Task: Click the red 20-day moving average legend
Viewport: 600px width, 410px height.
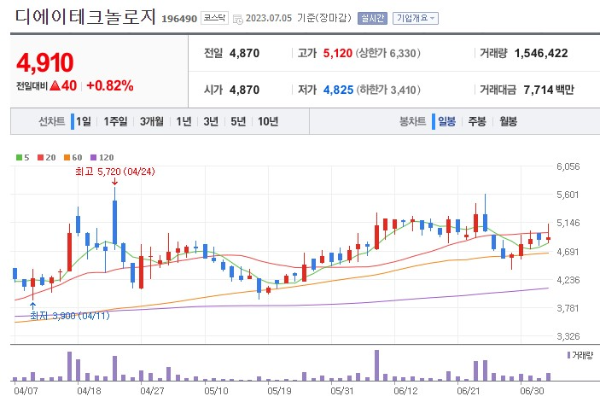Action: [x=47, y=157]
